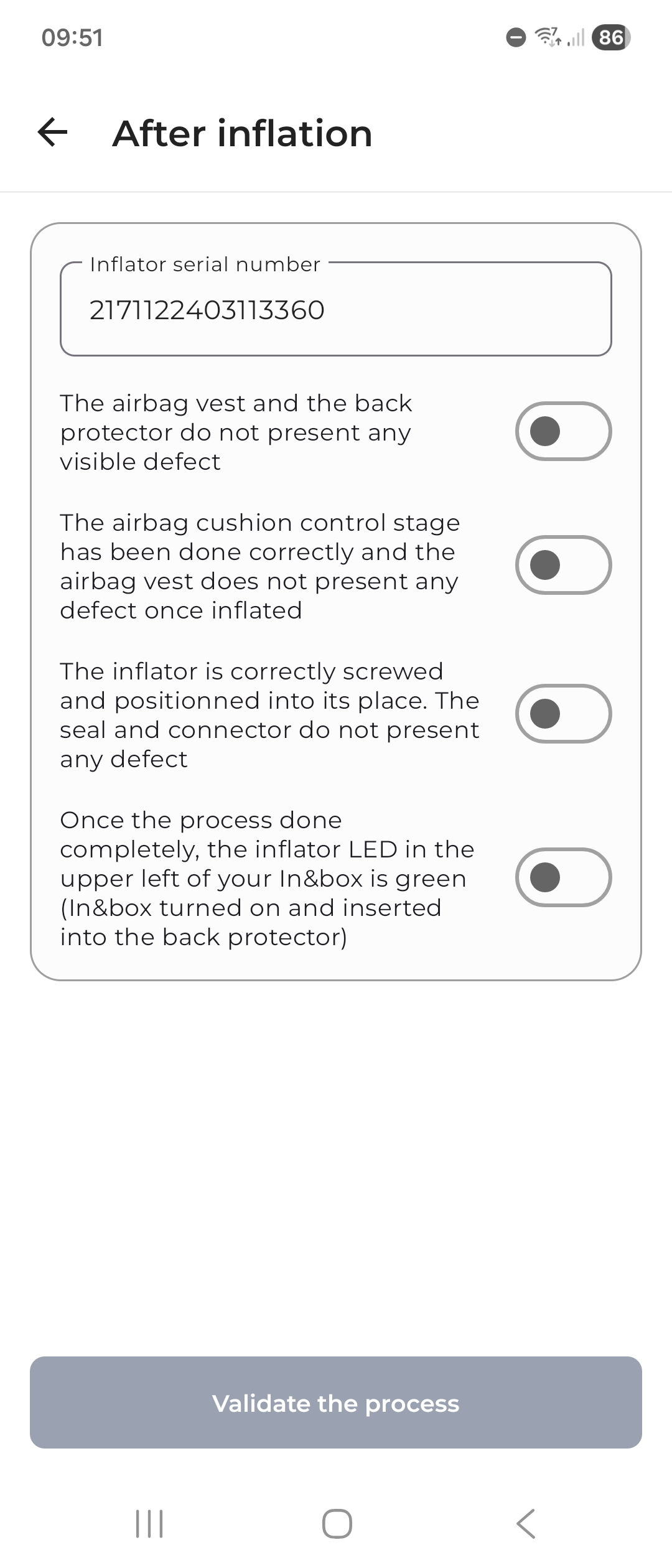Tap Validate the process
672x1568 pixels.
(x=335, y=1404)
